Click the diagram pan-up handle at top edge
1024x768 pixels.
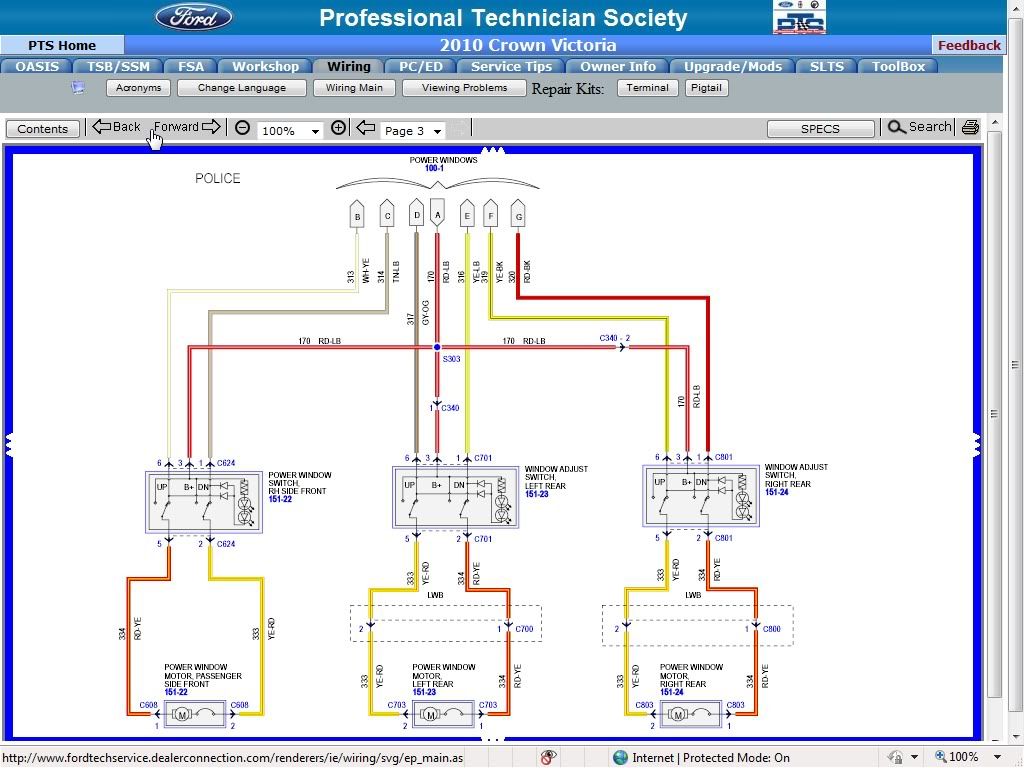click(492, 150)
